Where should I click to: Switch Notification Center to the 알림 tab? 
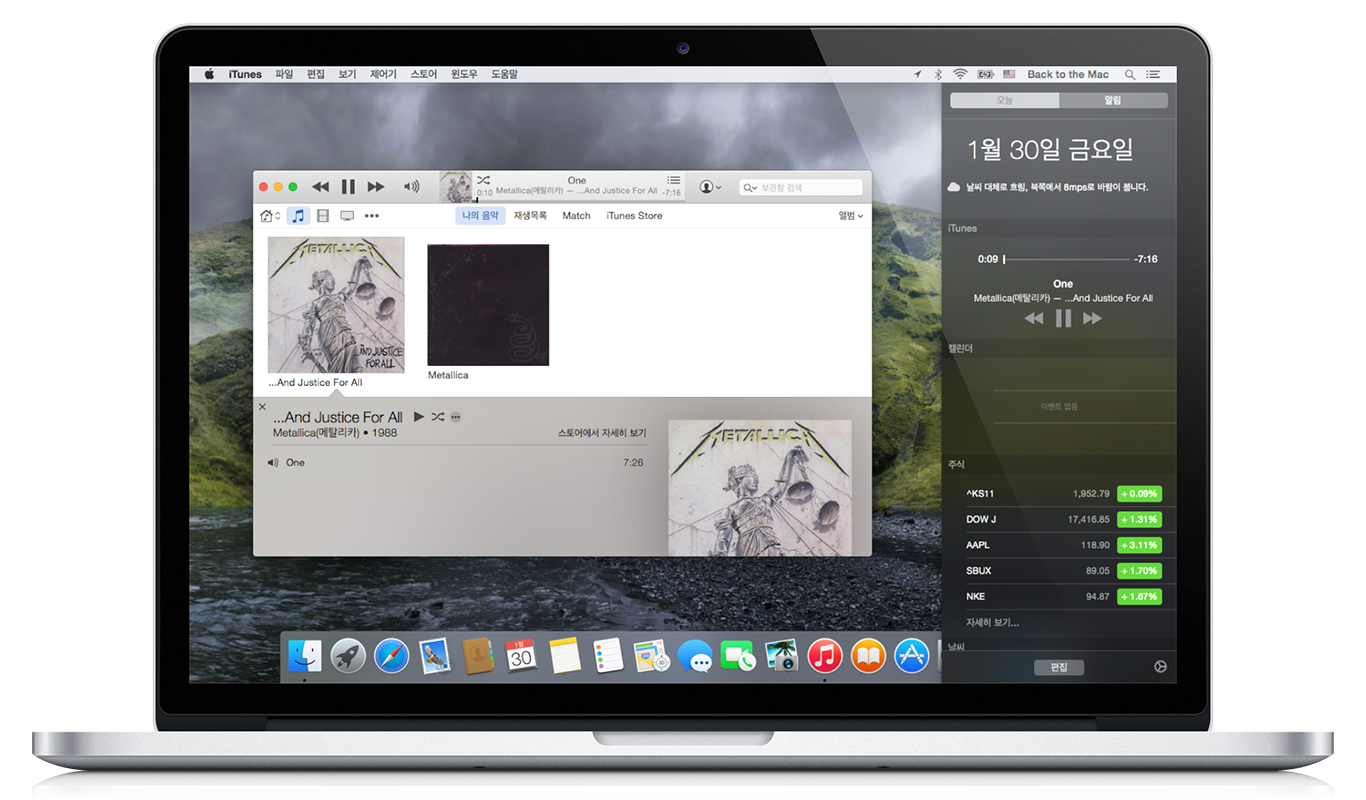[x=1113, y=100]
